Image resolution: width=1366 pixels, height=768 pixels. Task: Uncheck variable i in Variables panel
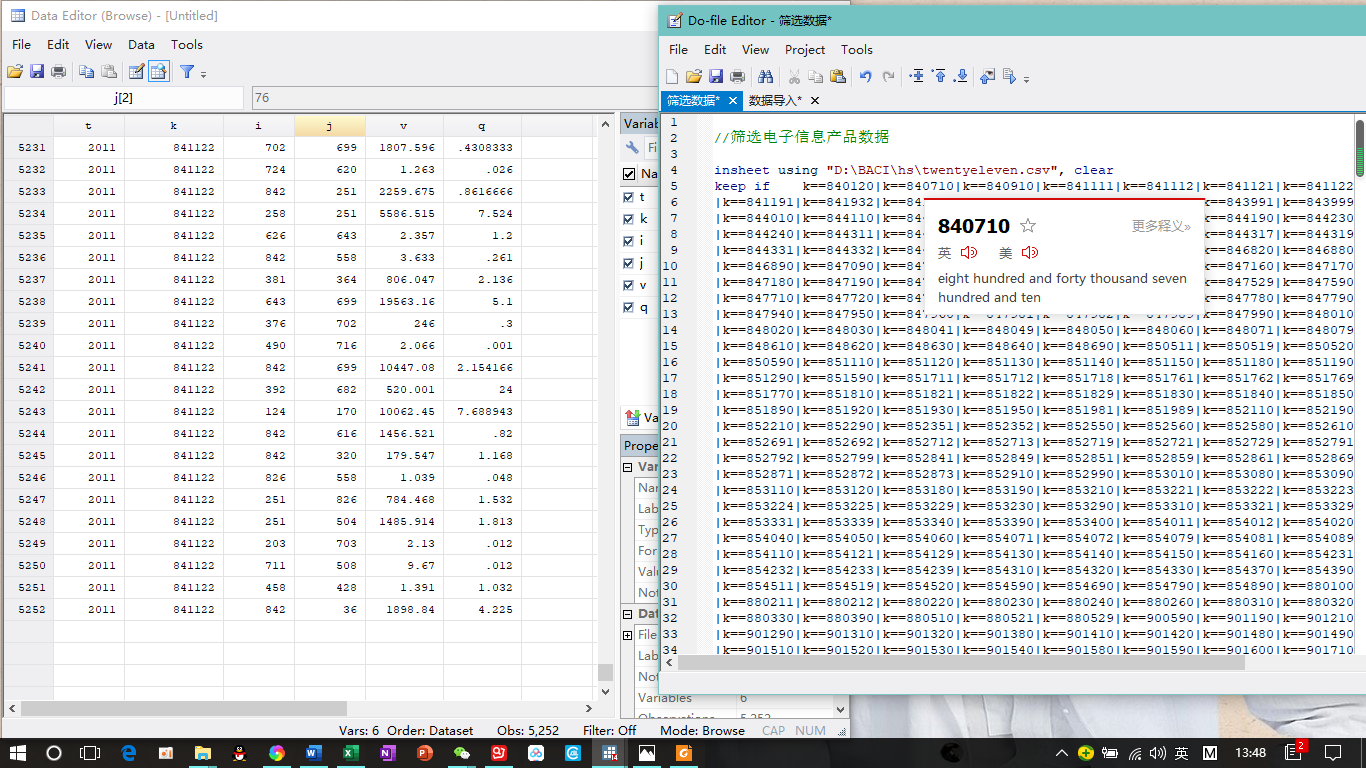click(629, 241)
